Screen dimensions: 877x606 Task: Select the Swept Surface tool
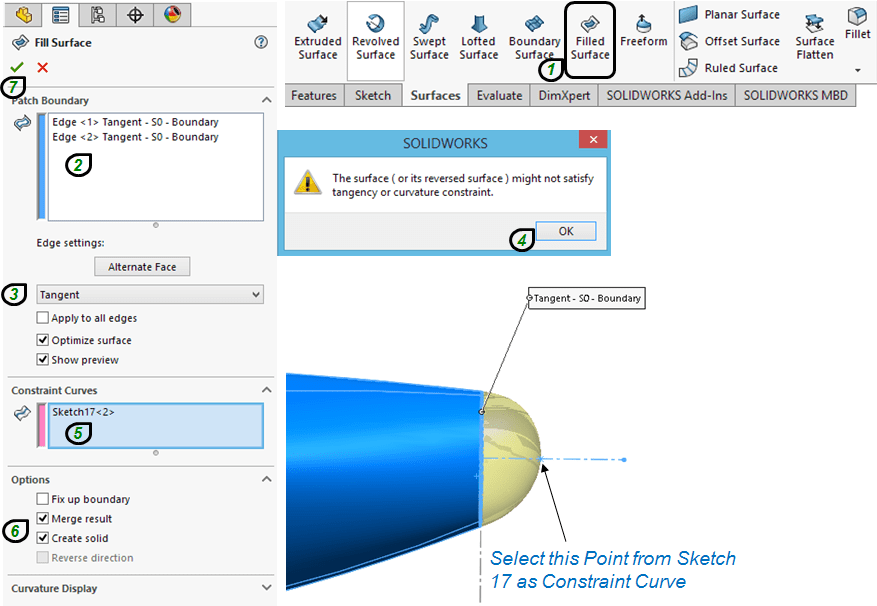pos(429,37)
